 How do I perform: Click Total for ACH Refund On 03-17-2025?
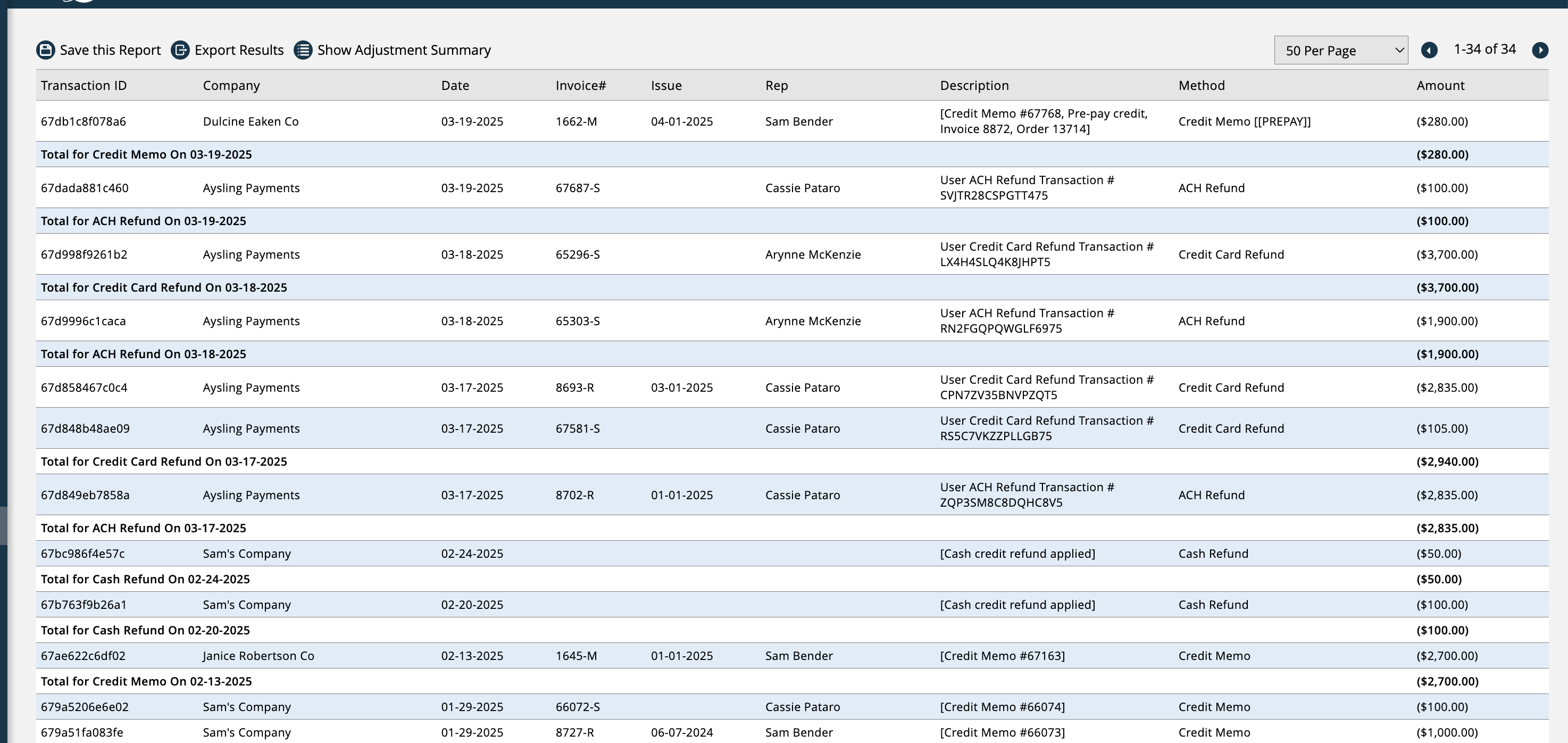click(144, 527)
